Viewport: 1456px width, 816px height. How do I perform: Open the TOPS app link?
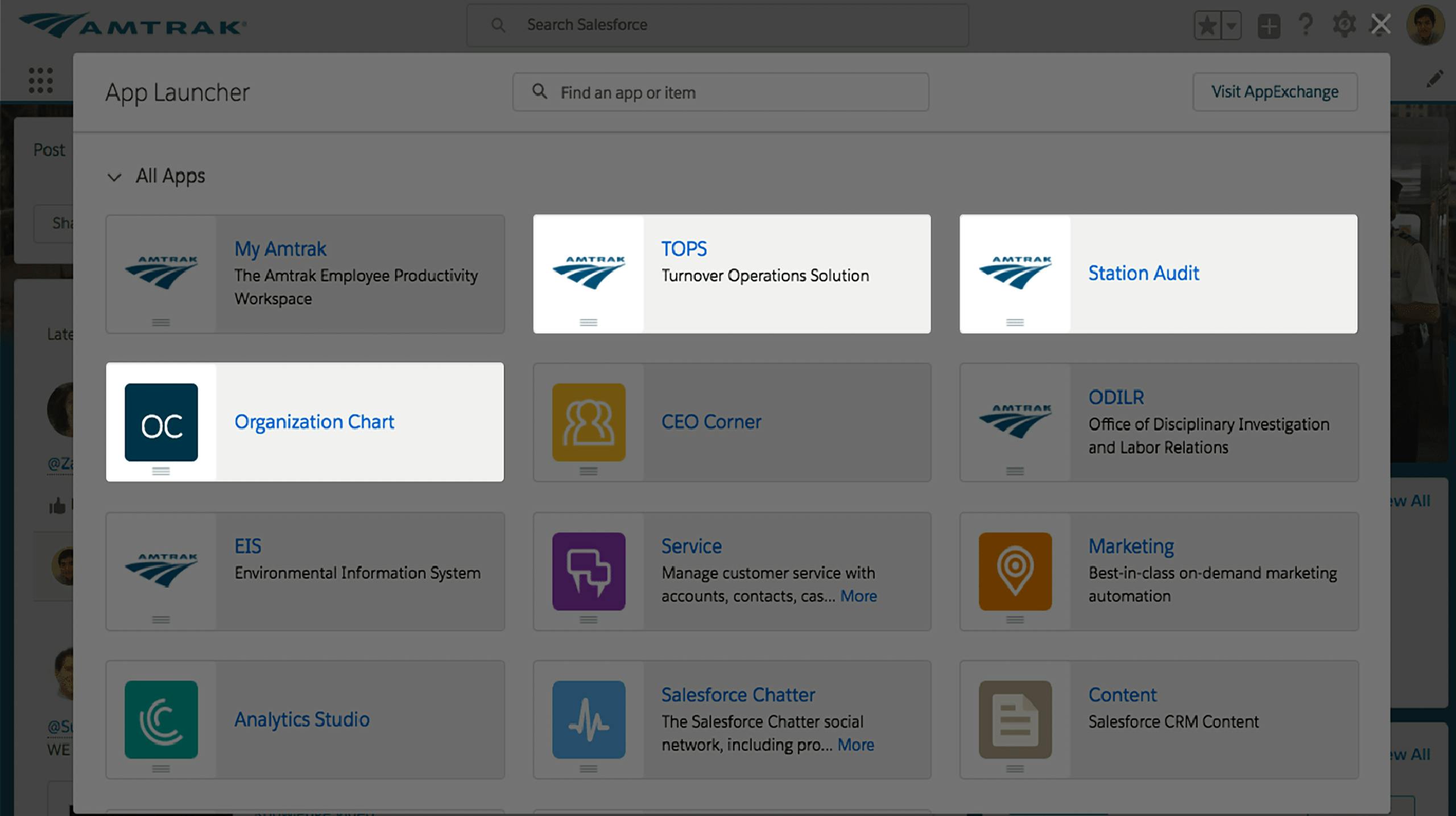click(x=684, y=249)
